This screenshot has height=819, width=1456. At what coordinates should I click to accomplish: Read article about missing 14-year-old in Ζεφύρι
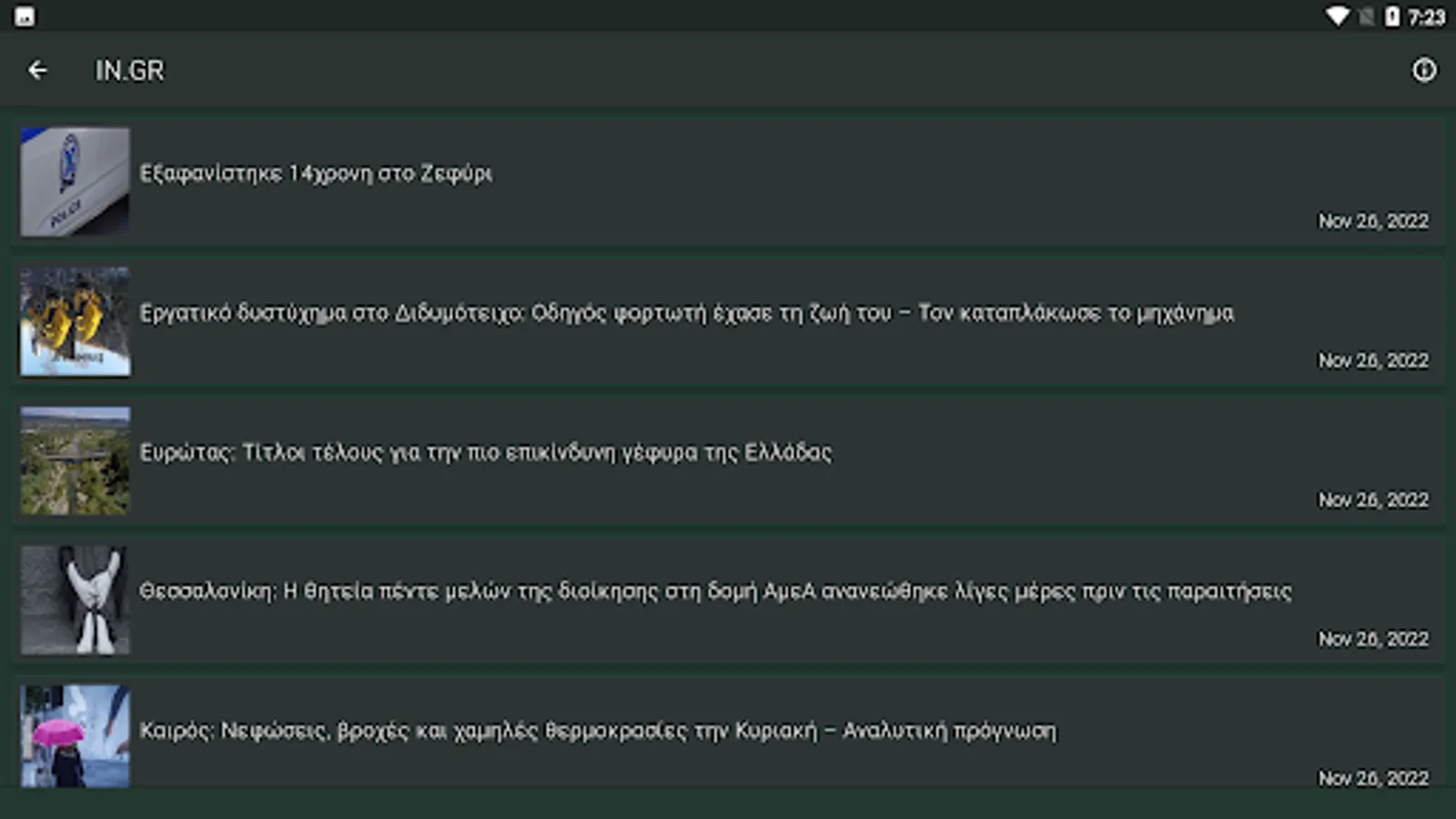316,173
